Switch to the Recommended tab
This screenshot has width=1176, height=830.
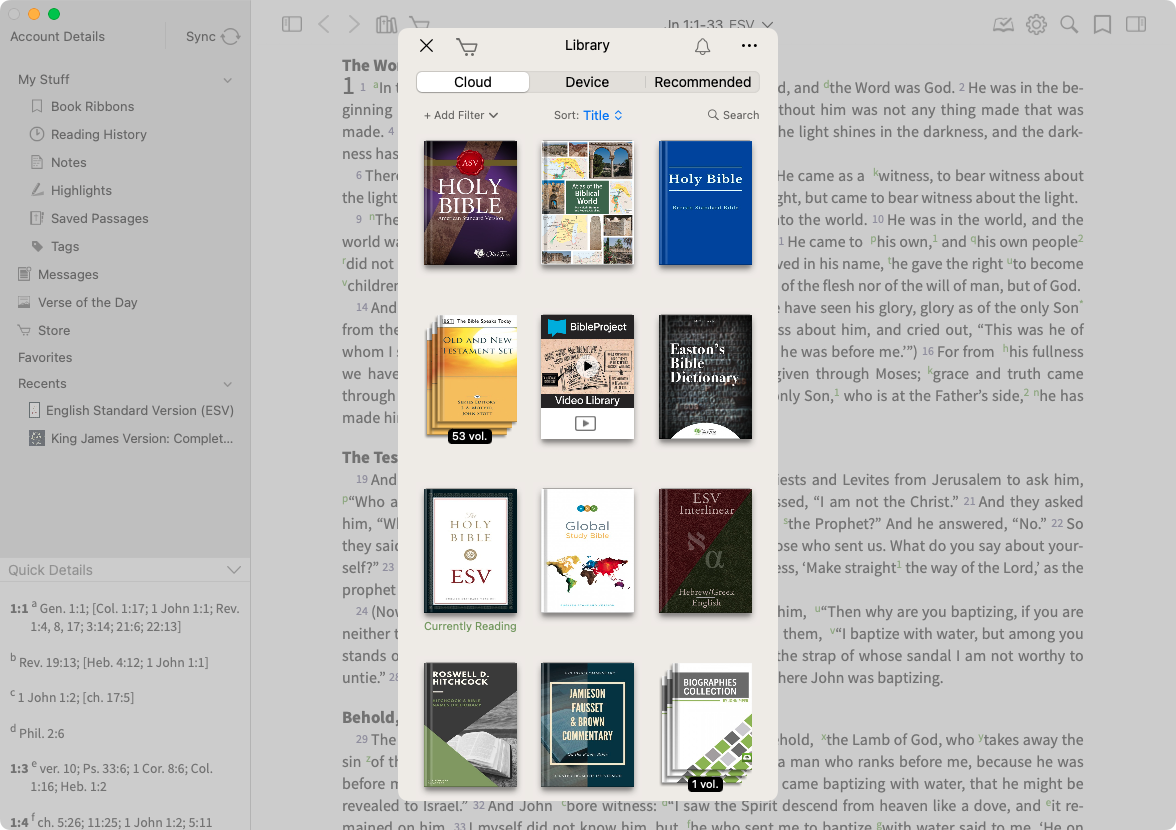click(x=702, y=82)
